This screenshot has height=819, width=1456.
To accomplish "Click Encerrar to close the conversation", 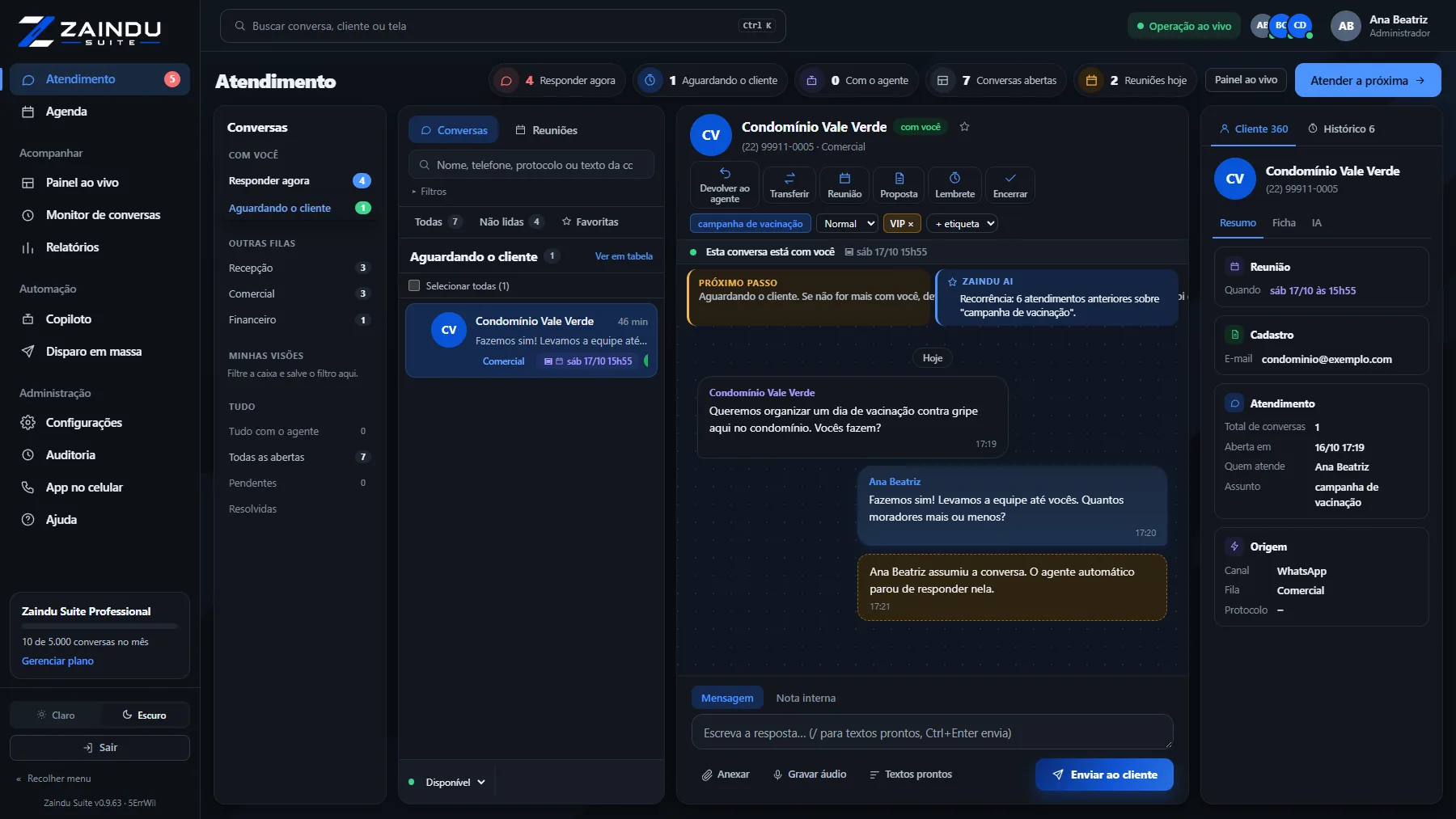I will point(1010,184).
